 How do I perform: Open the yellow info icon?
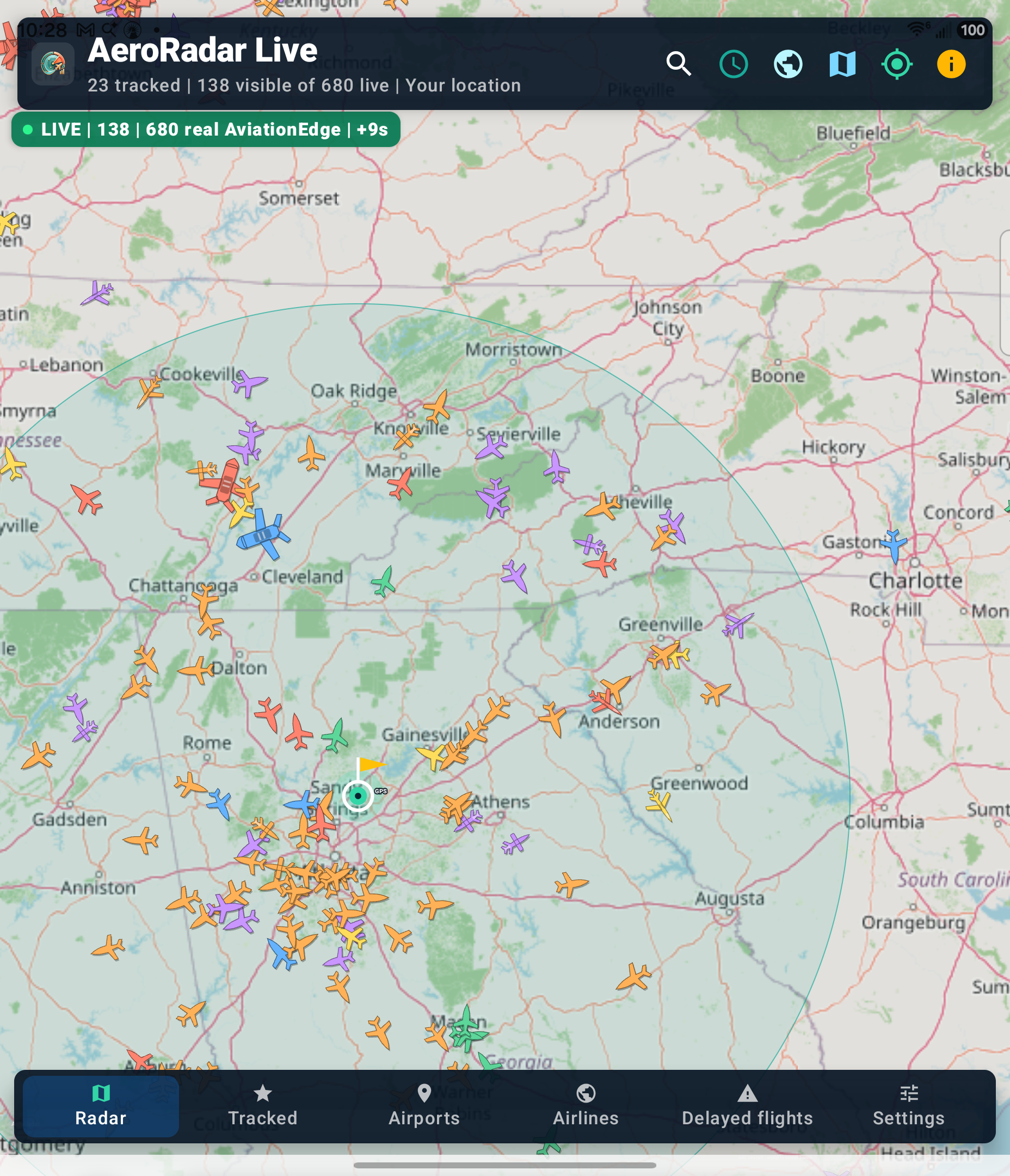(951, 64)
